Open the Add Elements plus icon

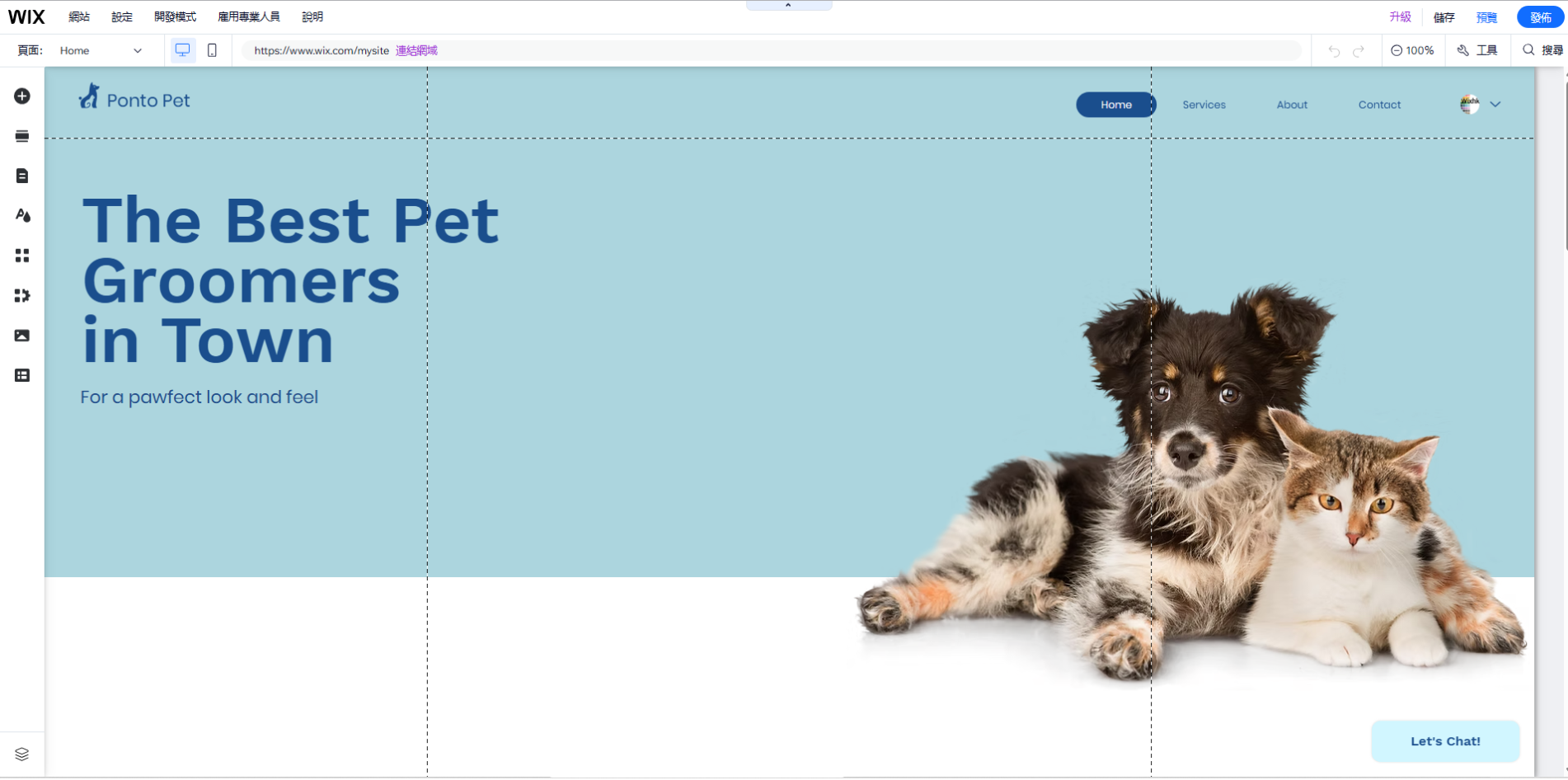click(22, 96)
